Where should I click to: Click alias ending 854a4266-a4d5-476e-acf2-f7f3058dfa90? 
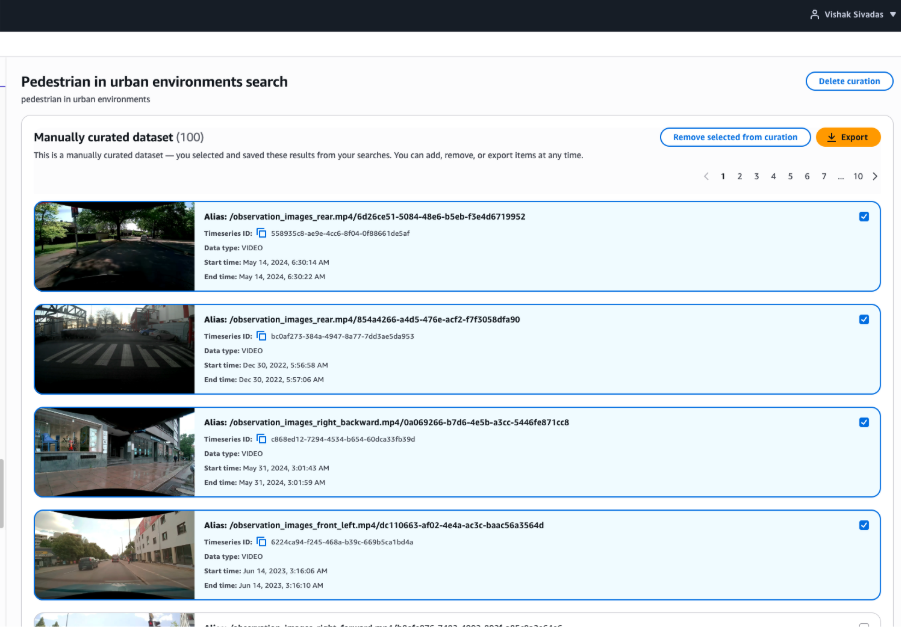(362, 320)
